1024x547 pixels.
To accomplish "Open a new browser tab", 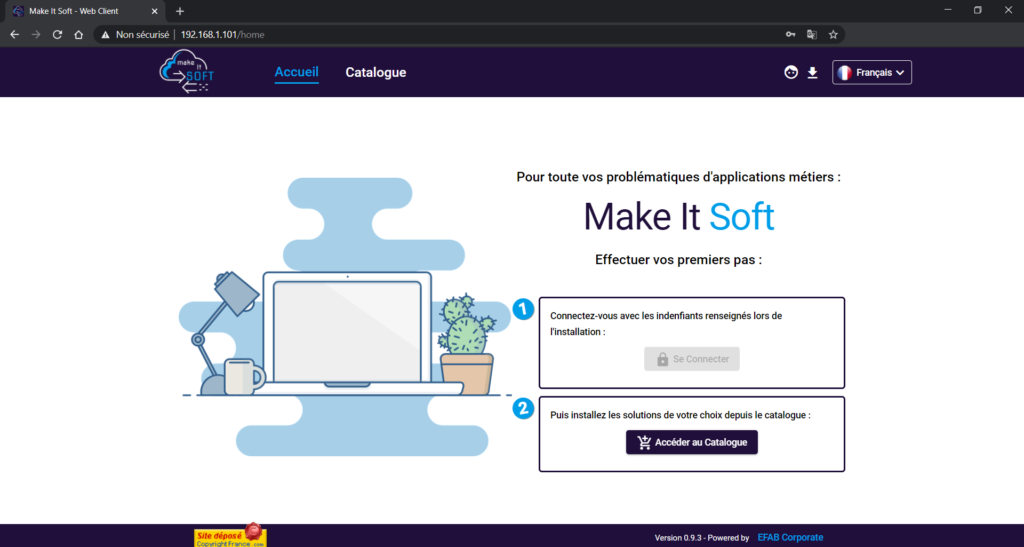I will (x=180, y=11).
